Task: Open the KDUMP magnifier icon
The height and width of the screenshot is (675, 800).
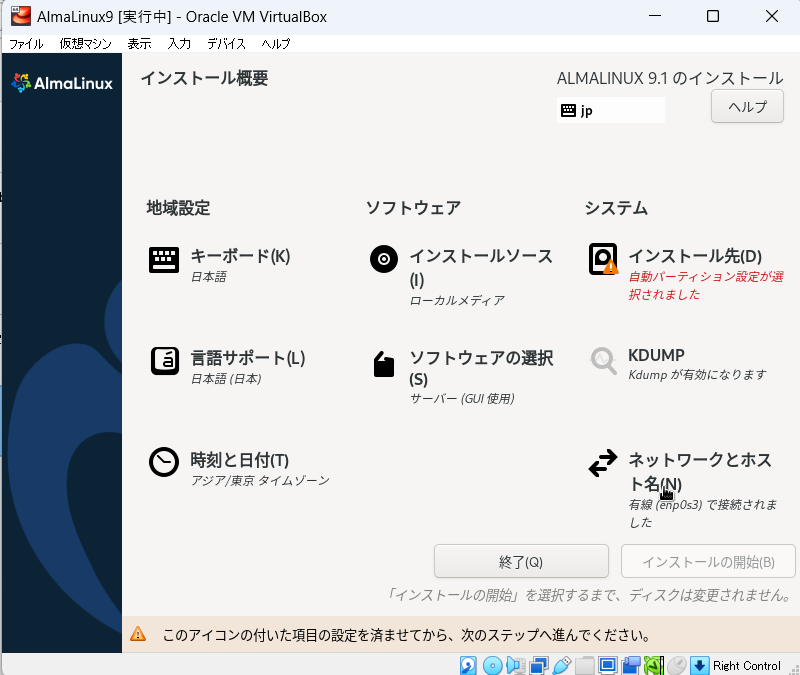Action: (x=604, y=361)
